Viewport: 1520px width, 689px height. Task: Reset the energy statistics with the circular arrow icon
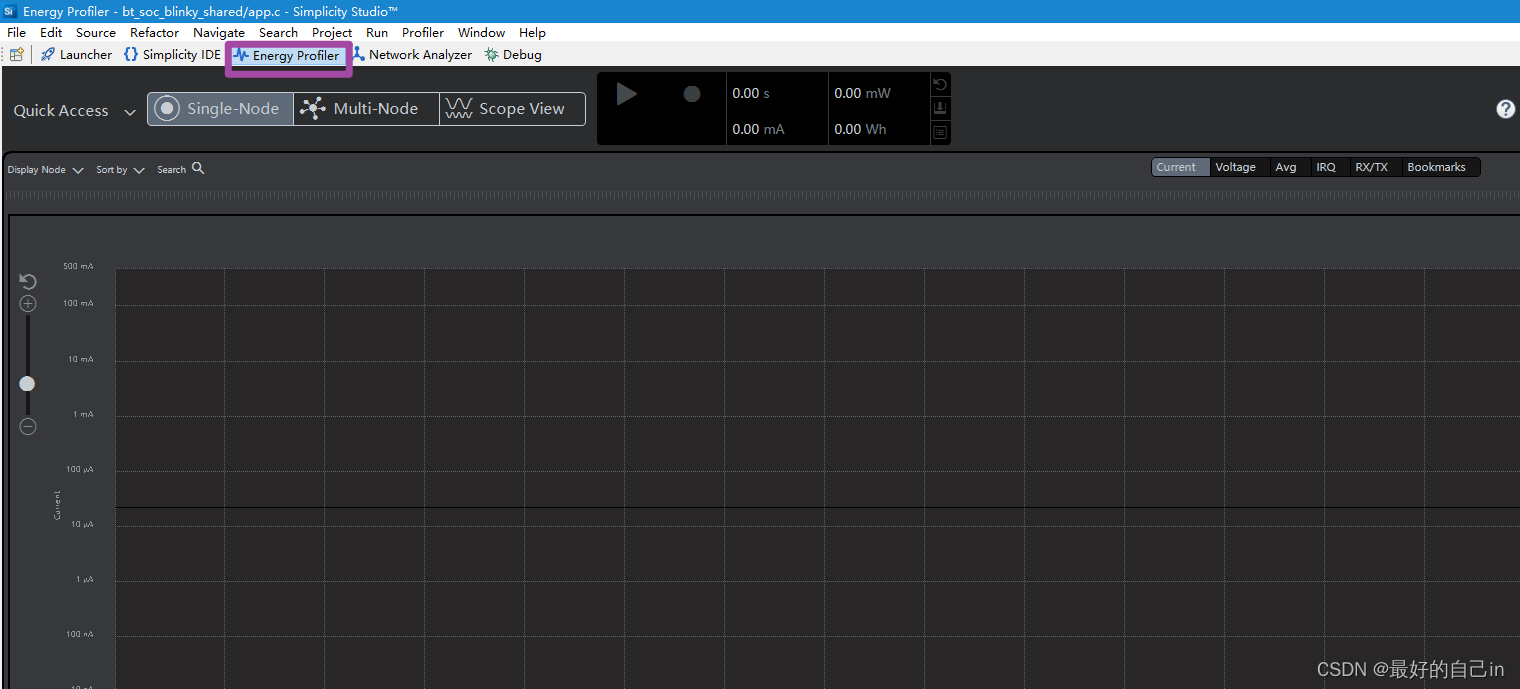click(940, 85)
